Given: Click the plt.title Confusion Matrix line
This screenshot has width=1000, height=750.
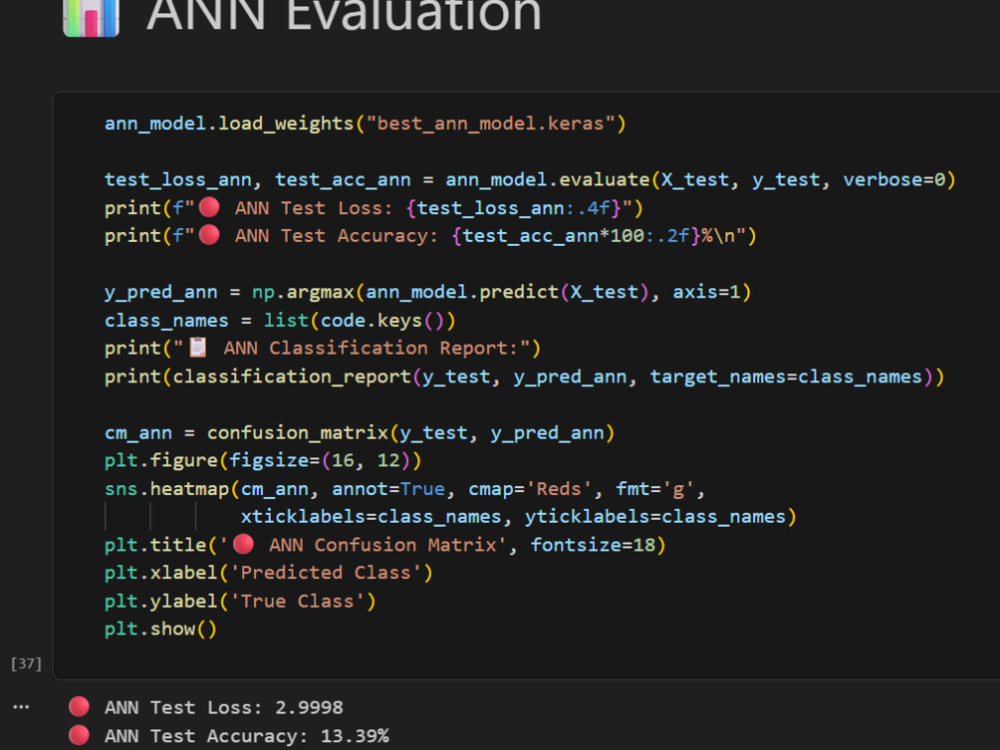Looking at the screenshot, I should [385, 545].
